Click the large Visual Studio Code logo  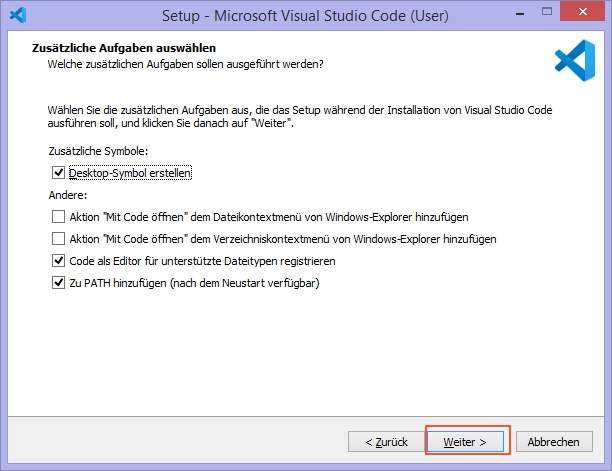point(575,60)
